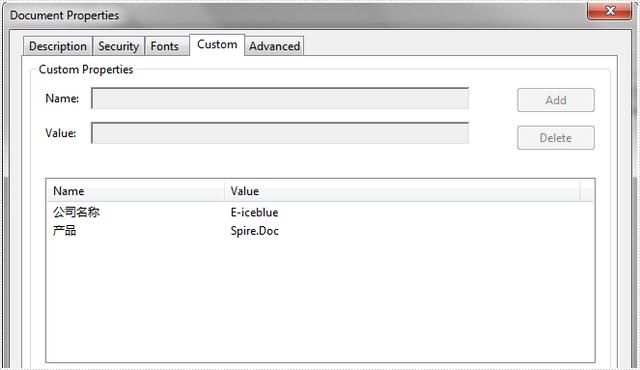Select the Fonts tab

pyautogui.click(x=167, y=46)
